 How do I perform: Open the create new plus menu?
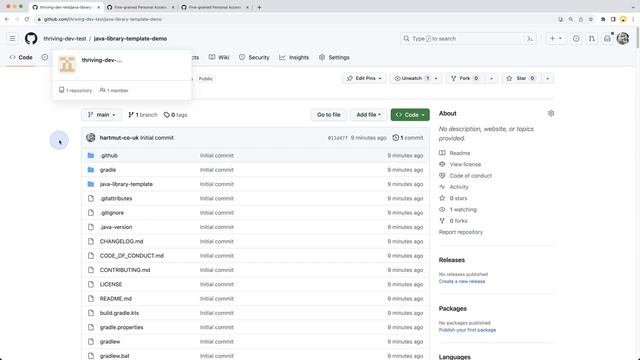tap(556, 38)
